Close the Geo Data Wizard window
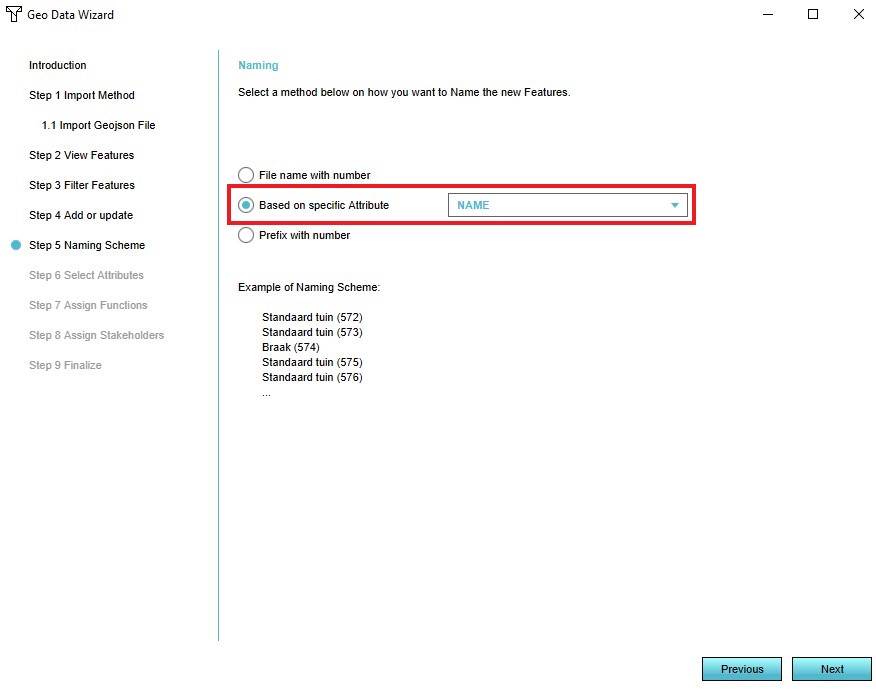876x690 pixels. (x=858, y=15)
